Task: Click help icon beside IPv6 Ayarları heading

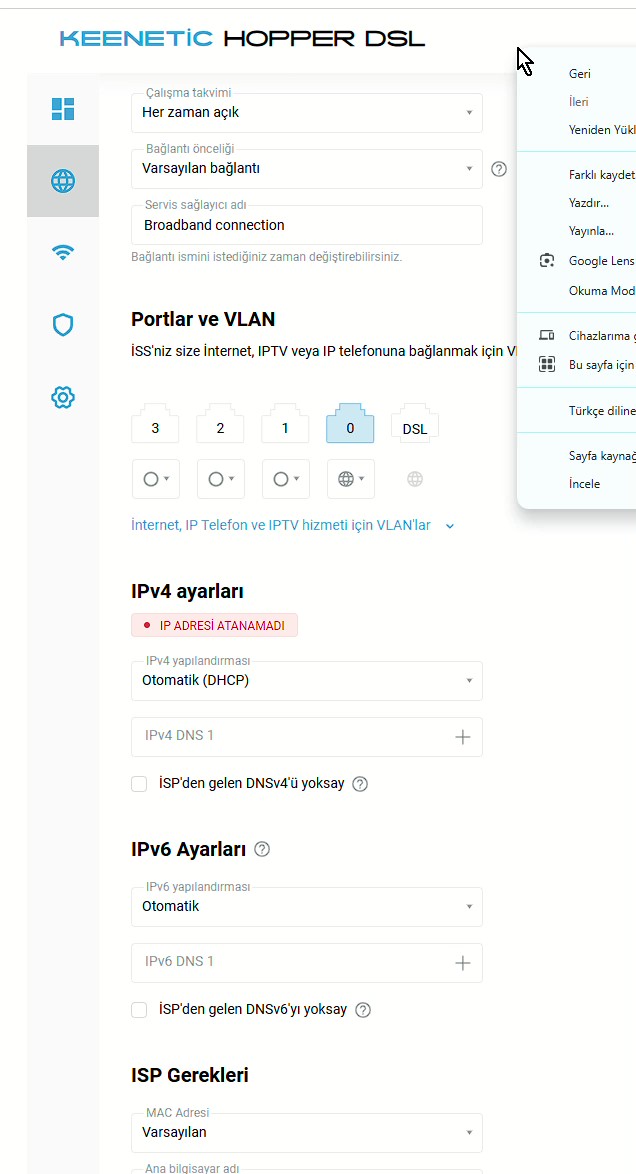Action: [262, 850]
